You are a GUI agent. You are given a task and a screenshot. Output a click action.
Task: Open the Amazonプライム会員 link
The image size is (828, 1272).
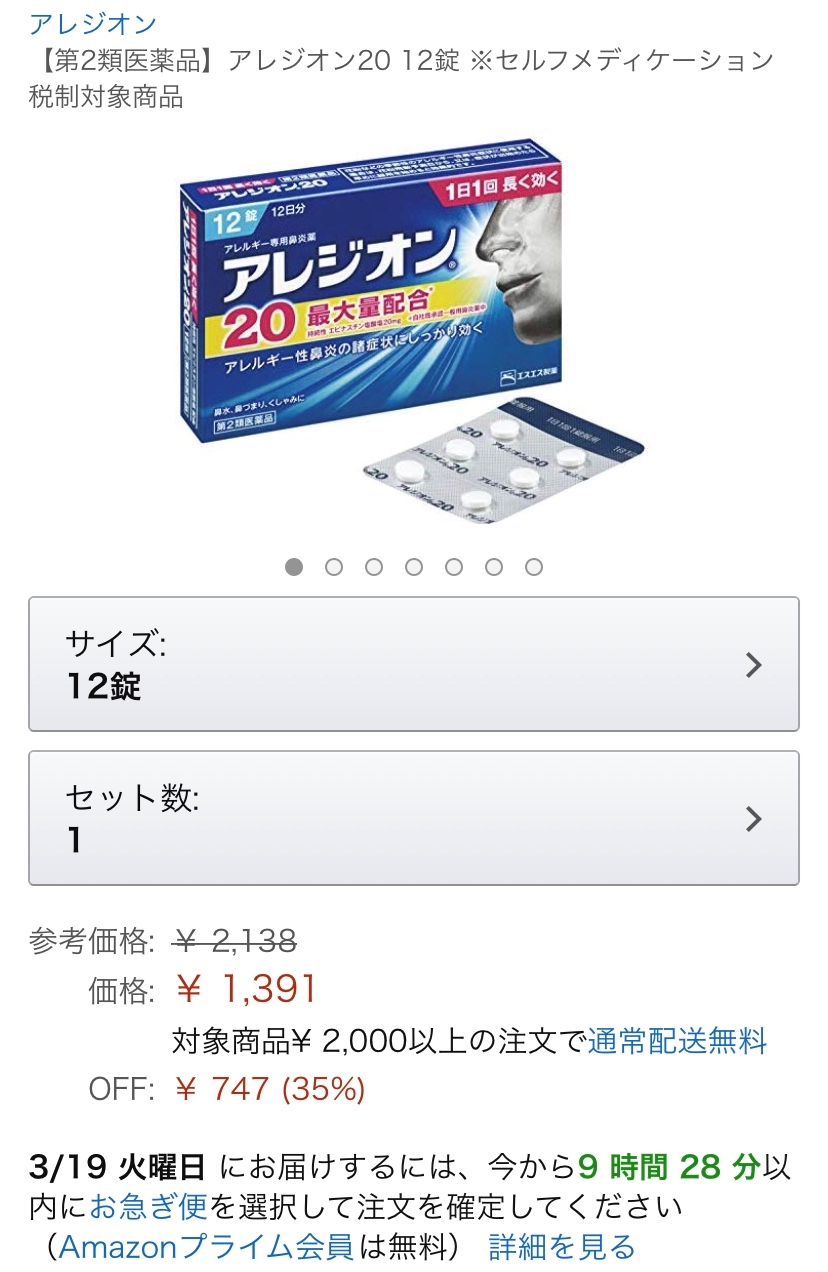pyautogui.click(x=206, y=1247)
